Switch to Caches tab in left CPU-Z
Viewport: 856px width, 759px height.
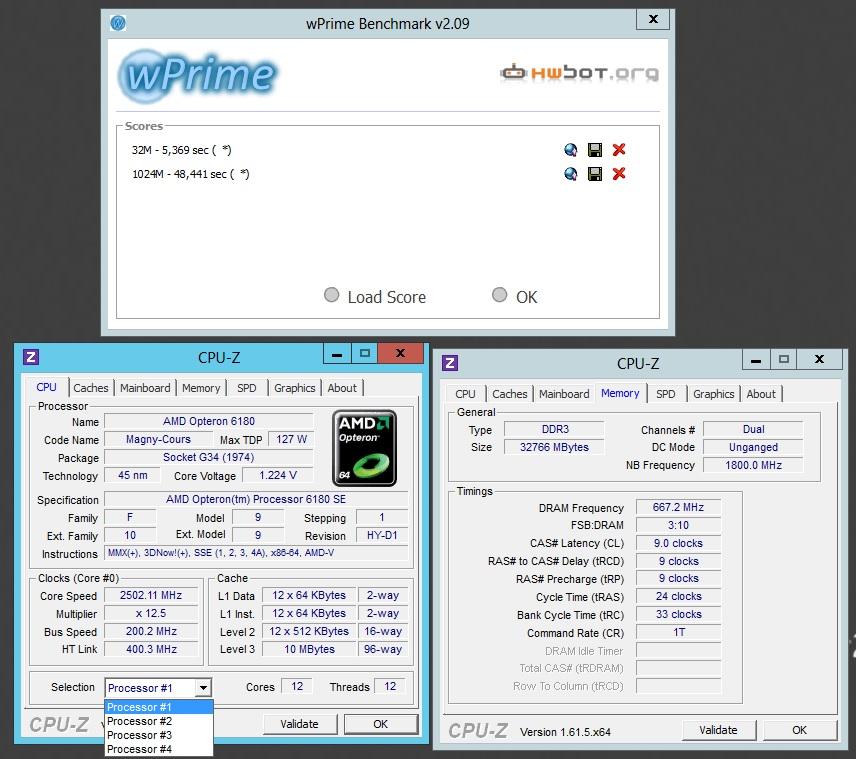(91, 388)
